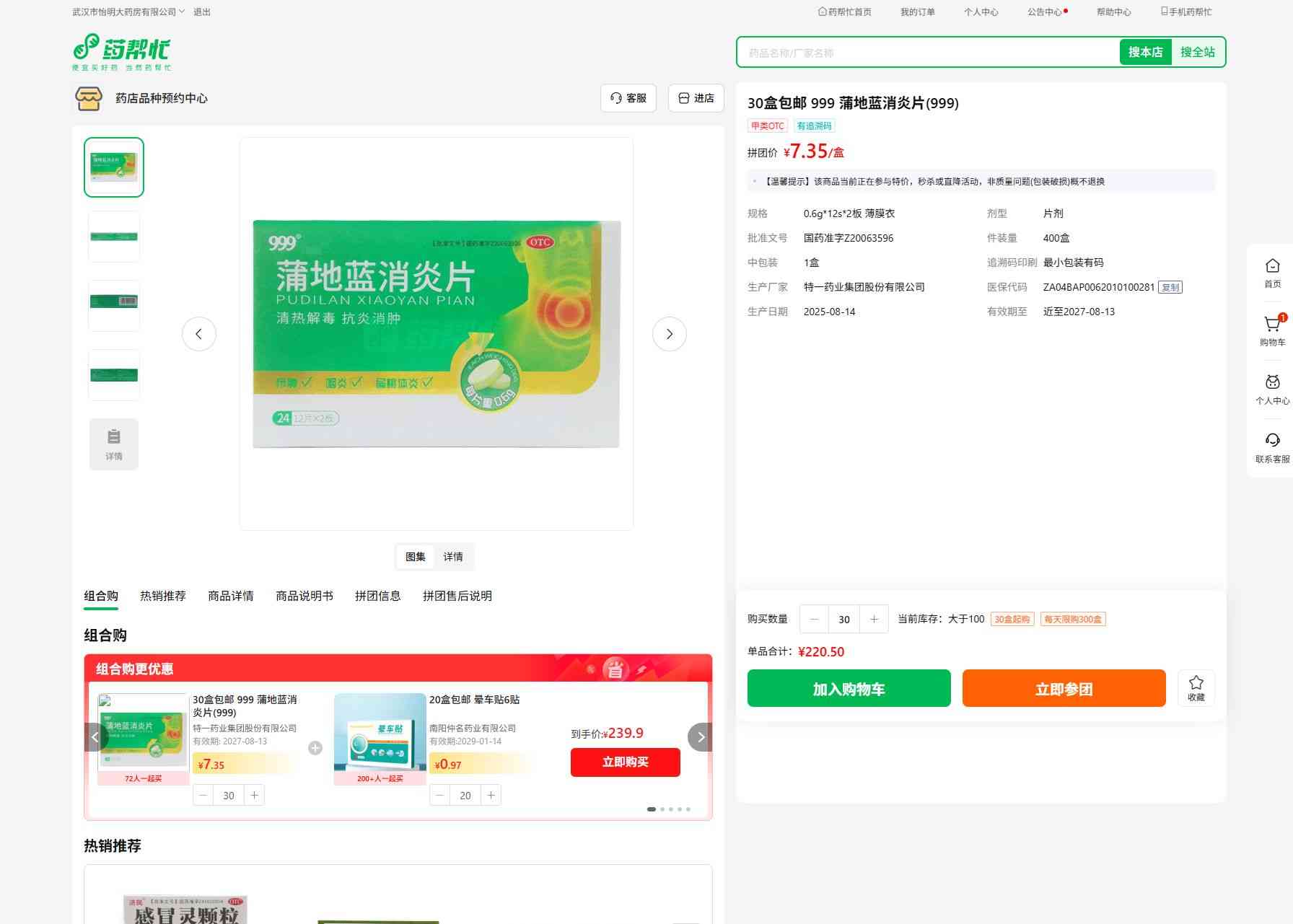Increase purchase quantity with plus button
This screenshot has height=924, width=1293.
pos(874,619)
